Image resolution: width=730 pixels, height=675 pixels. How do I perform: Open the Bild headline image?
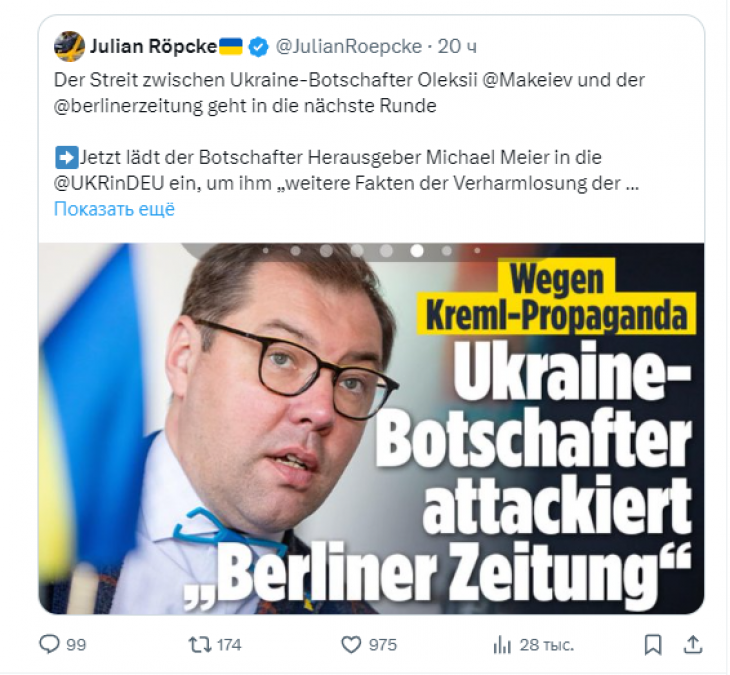coord(371,428)
